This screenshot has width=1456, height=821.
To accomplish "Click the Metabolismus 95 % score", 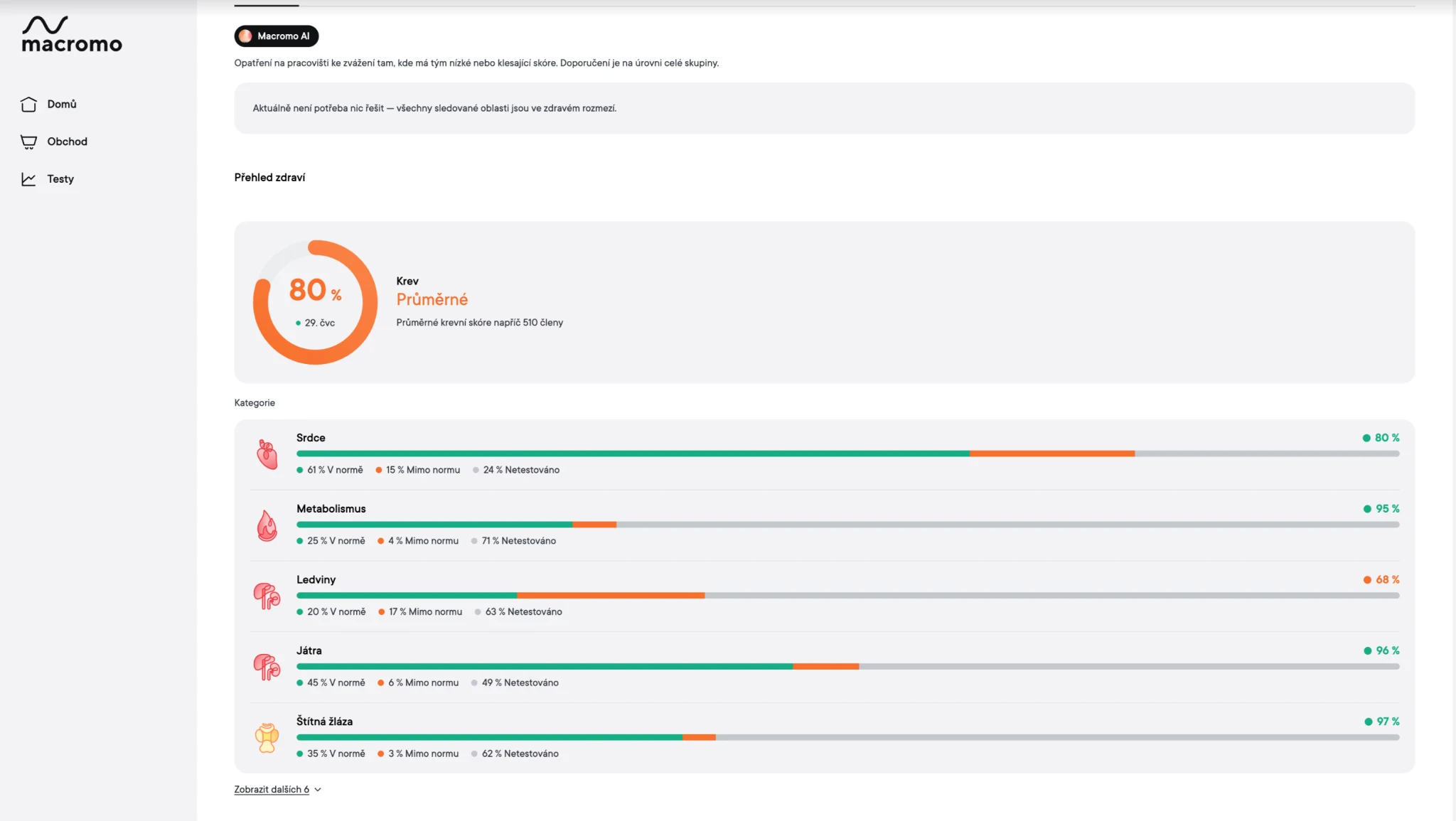I will point(1381,509).
